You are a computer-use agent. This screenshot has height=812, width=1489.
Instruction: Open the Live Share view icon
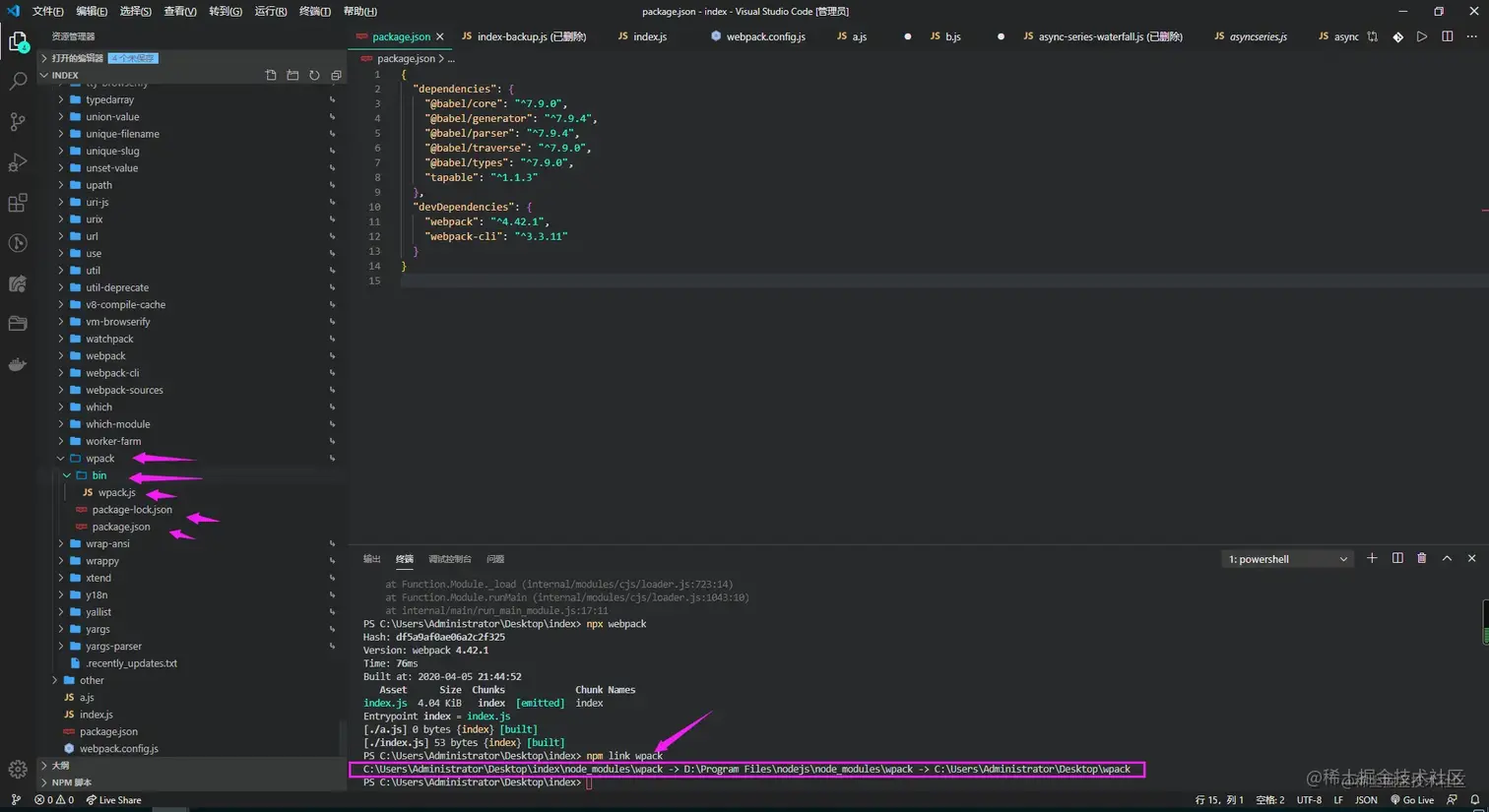[x=18, y=283]
